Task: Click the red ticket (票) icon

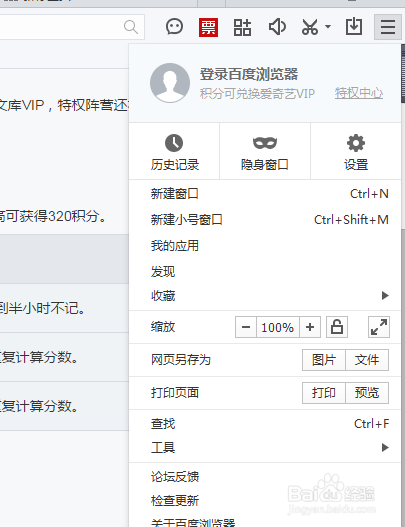Action: coord(208,27)
